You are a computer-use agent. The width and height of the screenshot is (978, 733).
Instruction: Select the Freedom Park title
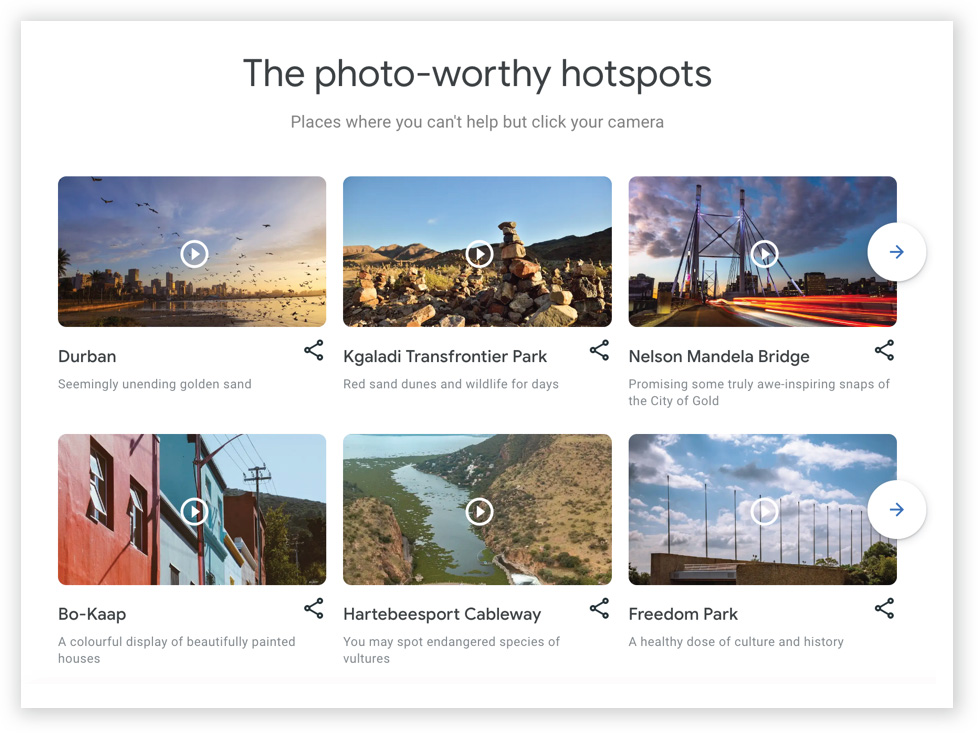point(683,614)
